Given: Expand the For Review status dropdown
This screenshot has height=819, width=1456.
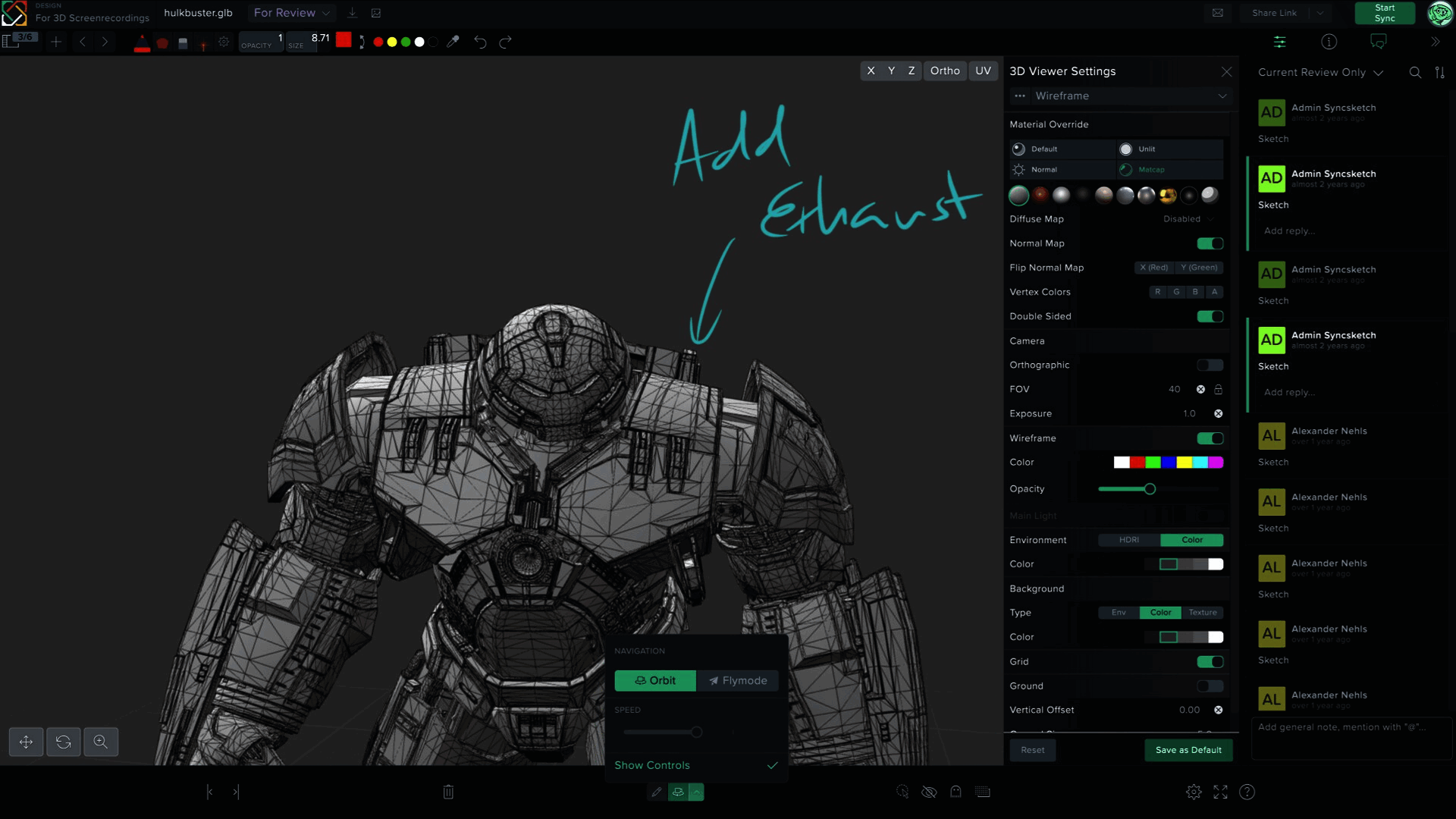Looking at the screenshot, I should tap(291, 13).
